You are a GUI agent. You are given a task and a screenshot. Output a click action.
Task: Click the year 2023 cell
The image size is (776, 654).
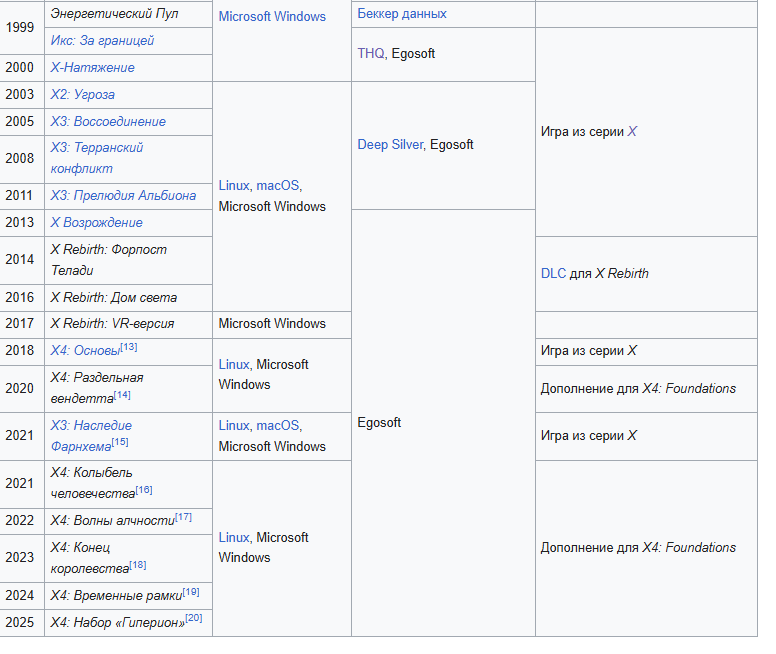click(22, 558)
